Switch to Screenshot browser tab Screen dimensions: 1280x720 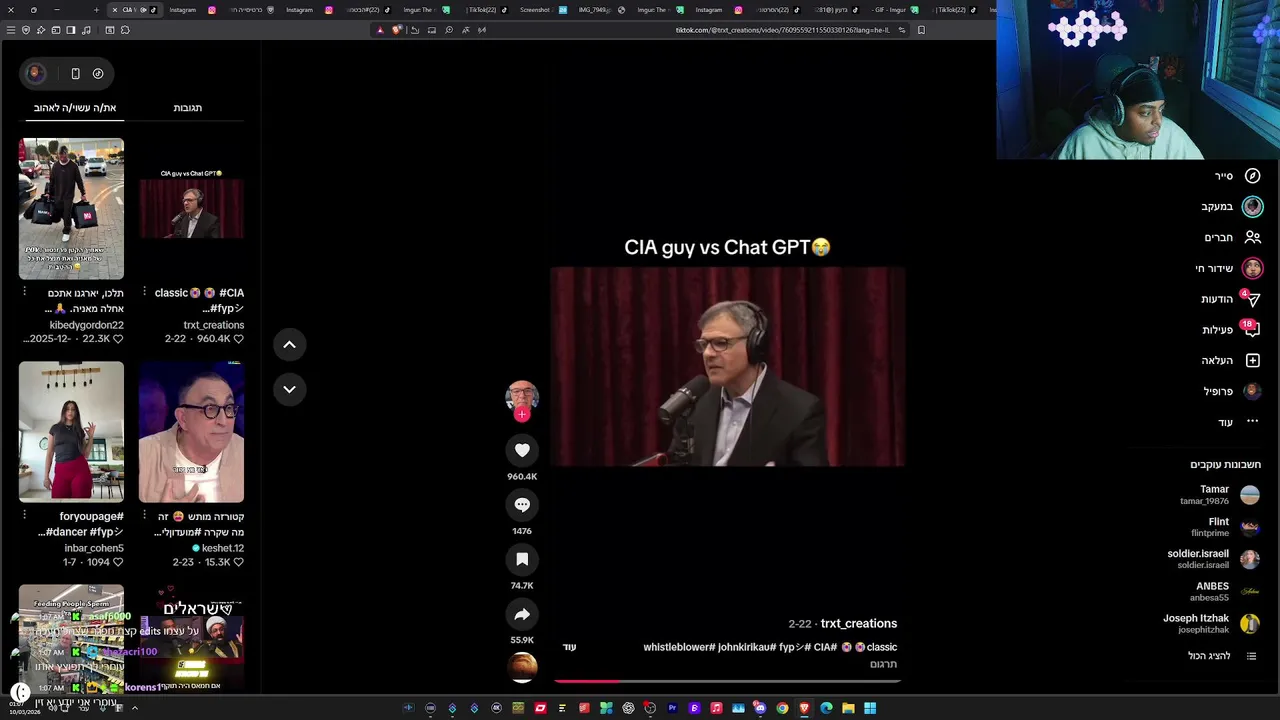pos(542,10)
